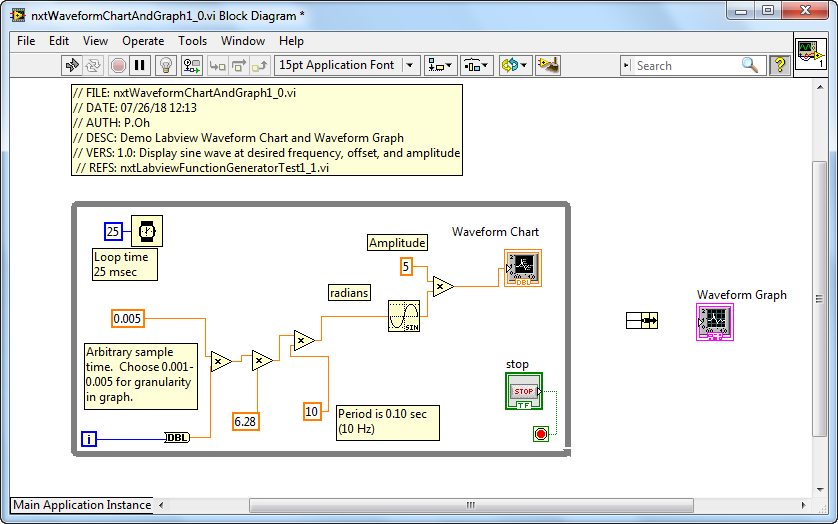Select the DBL conversion node

(x=177, y=438)
